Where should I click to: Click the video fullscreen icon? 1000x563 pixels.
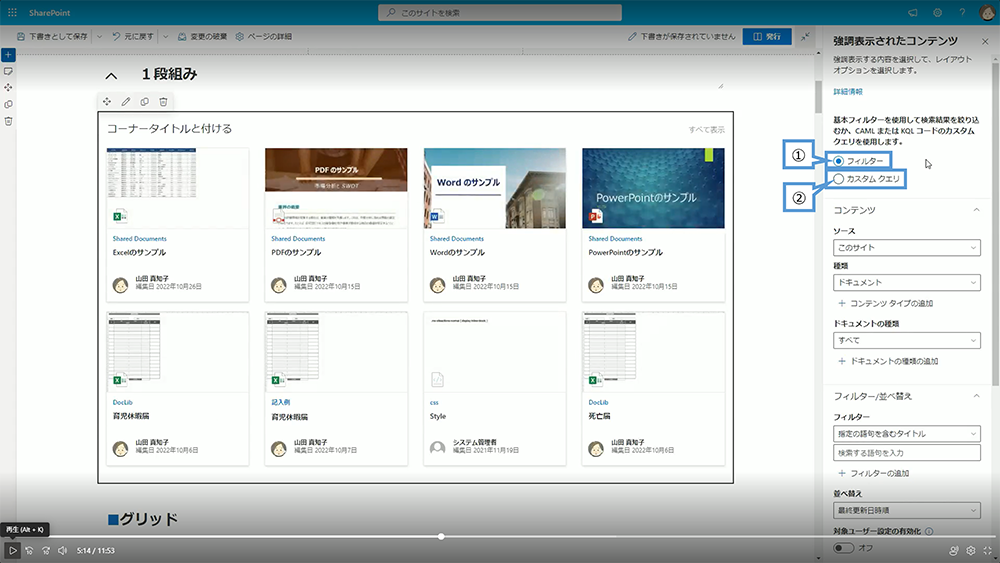click(x=987, y=550)
